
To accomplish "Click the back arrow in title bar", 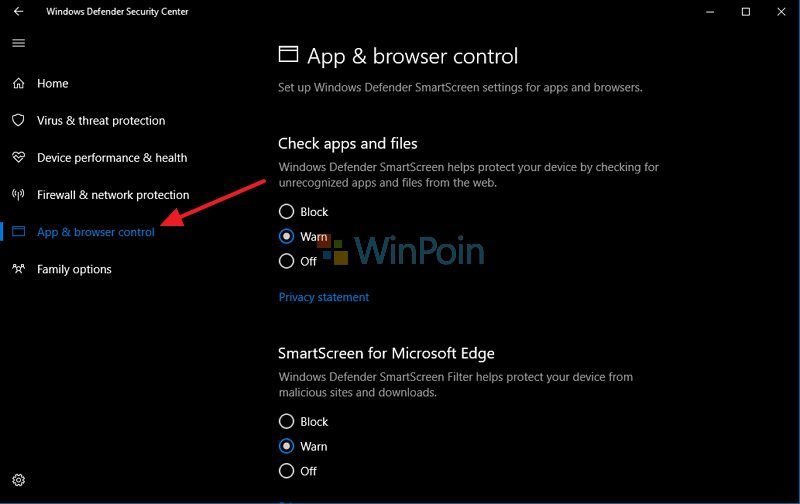I will [x=18, y=12].
